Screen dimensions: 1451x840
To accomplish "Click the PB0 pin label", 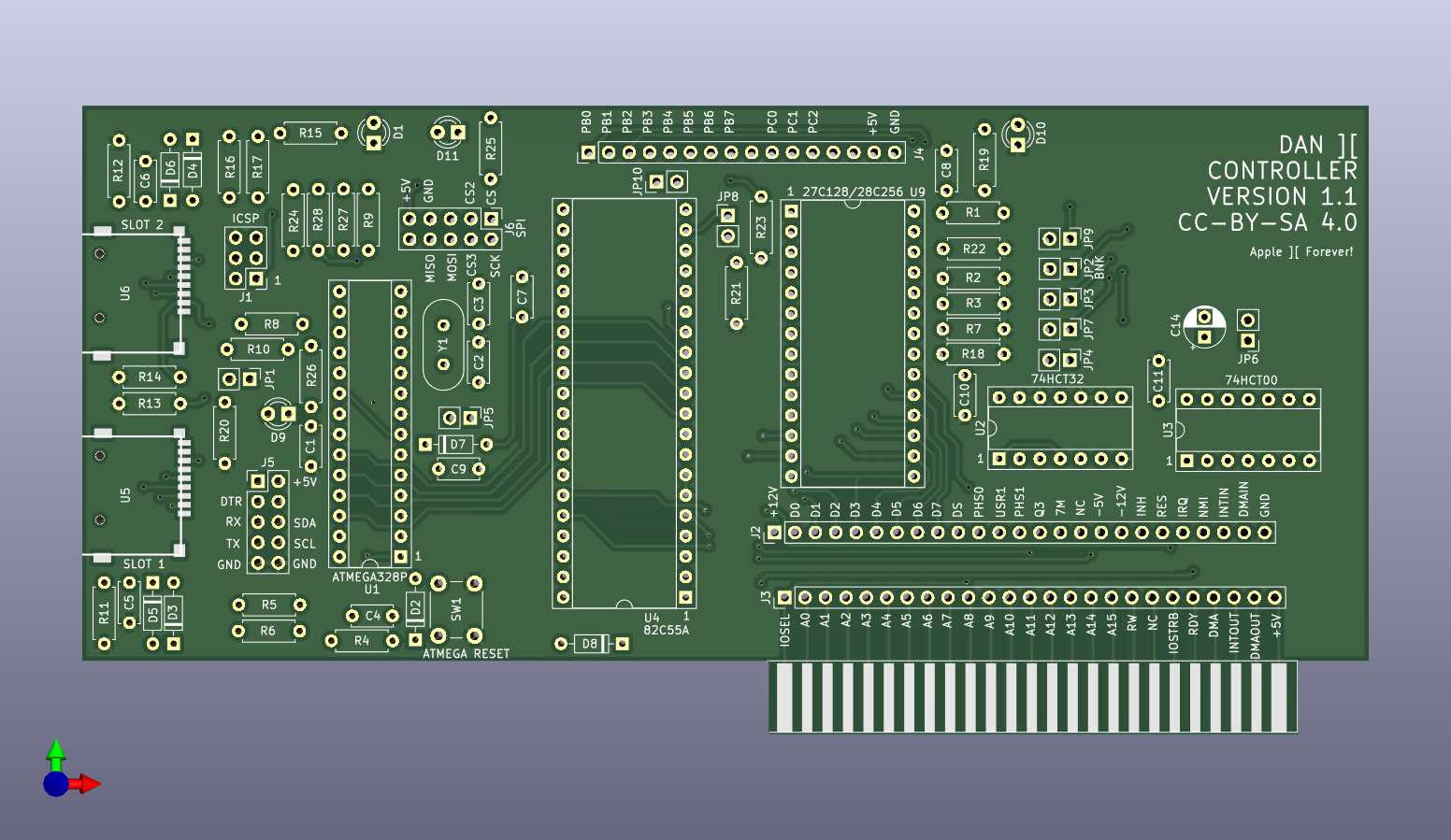I will click(586, 121).
